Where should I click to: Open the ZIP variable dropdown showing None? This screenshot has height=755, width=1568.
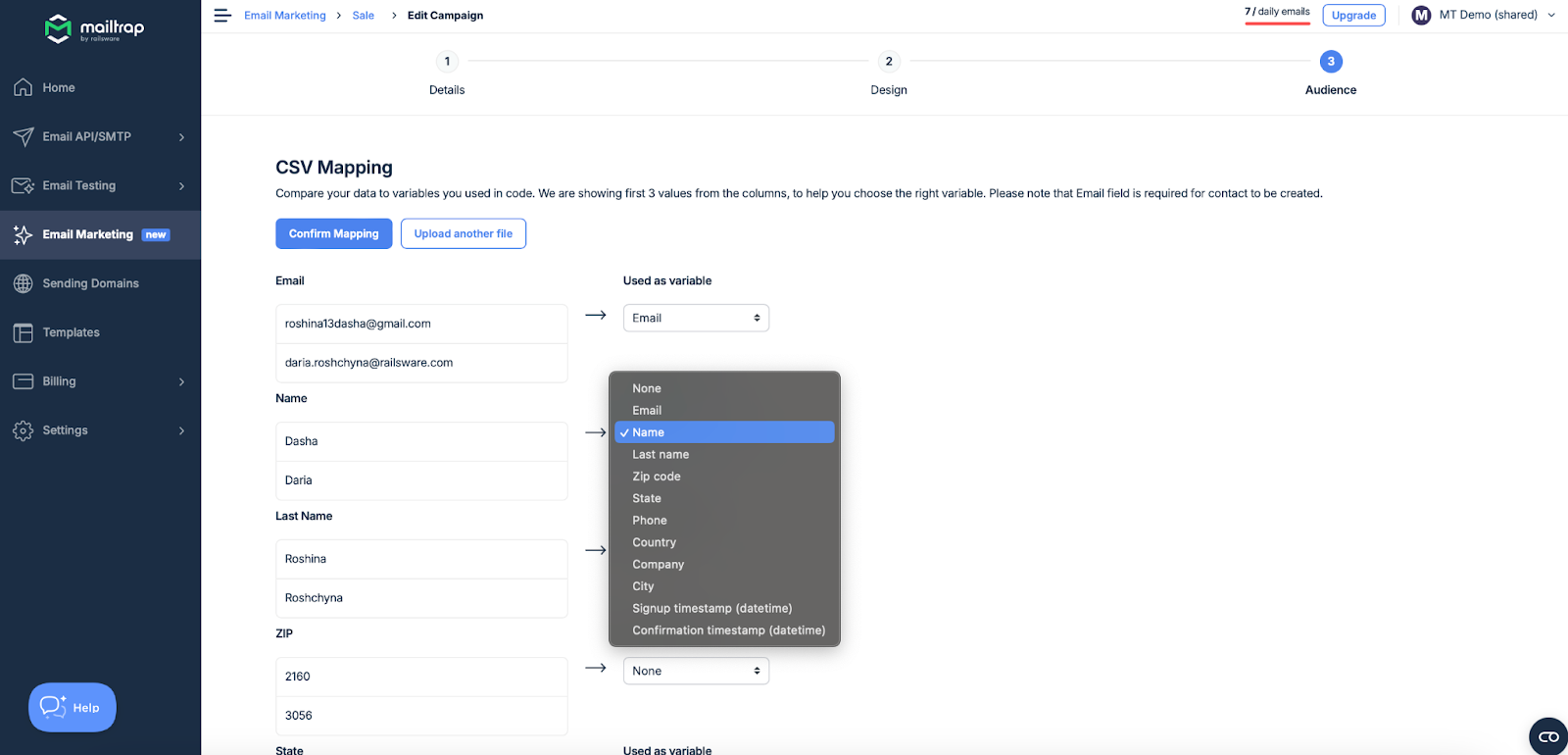point(696,671)
